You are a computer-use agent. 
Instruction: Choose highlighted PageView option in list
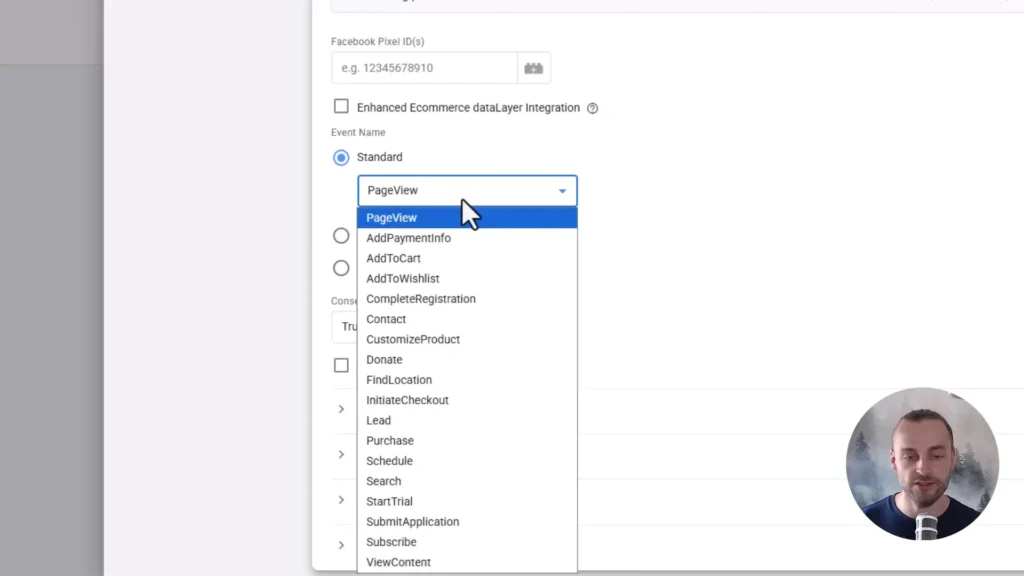tap(467, 217)
